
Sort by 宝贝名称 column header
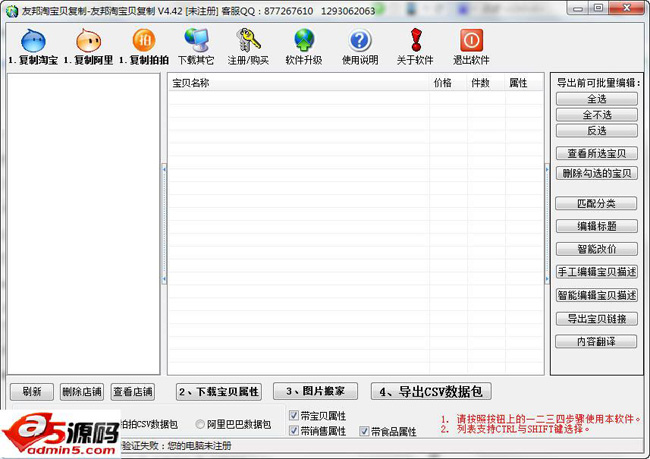point(298,83)
